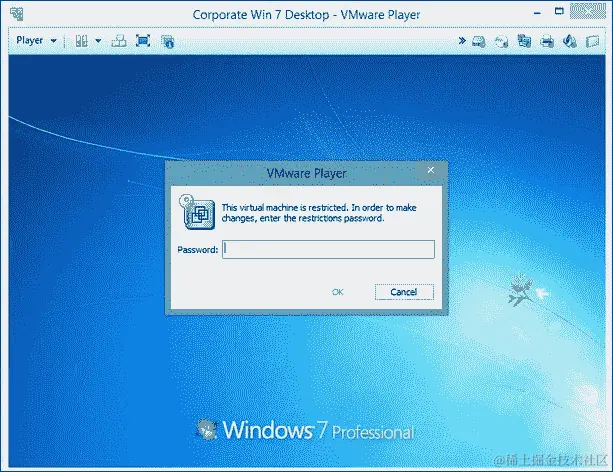Viewport: 613px width, 472px height.
Task: Click the suspend/pause virtual machine icon
Action: pos(81,41)
